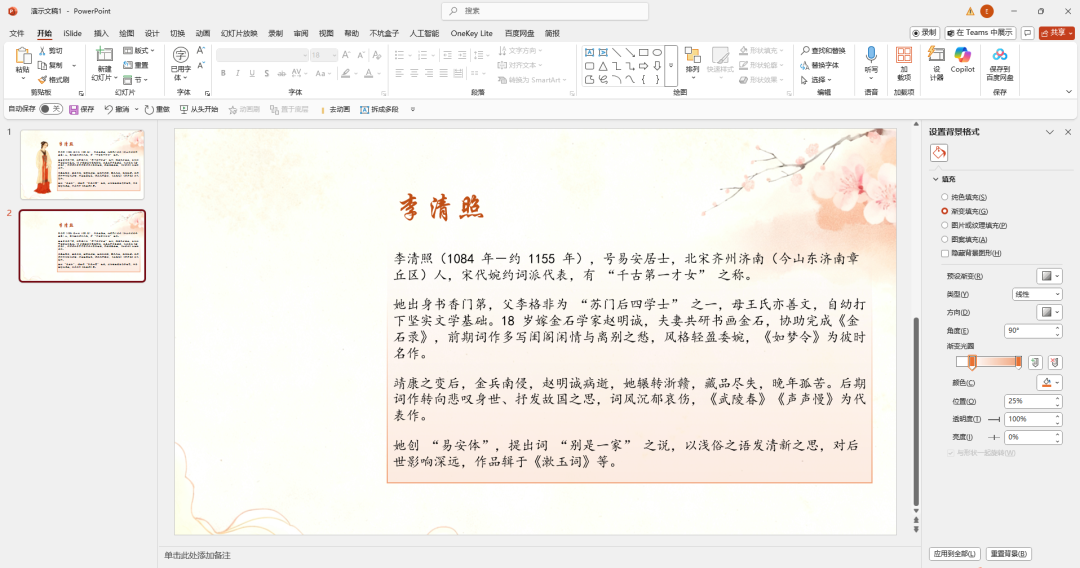
Task: Open the Section (节) dropdown
Action: pyautogui.click(x=134, y=80)
